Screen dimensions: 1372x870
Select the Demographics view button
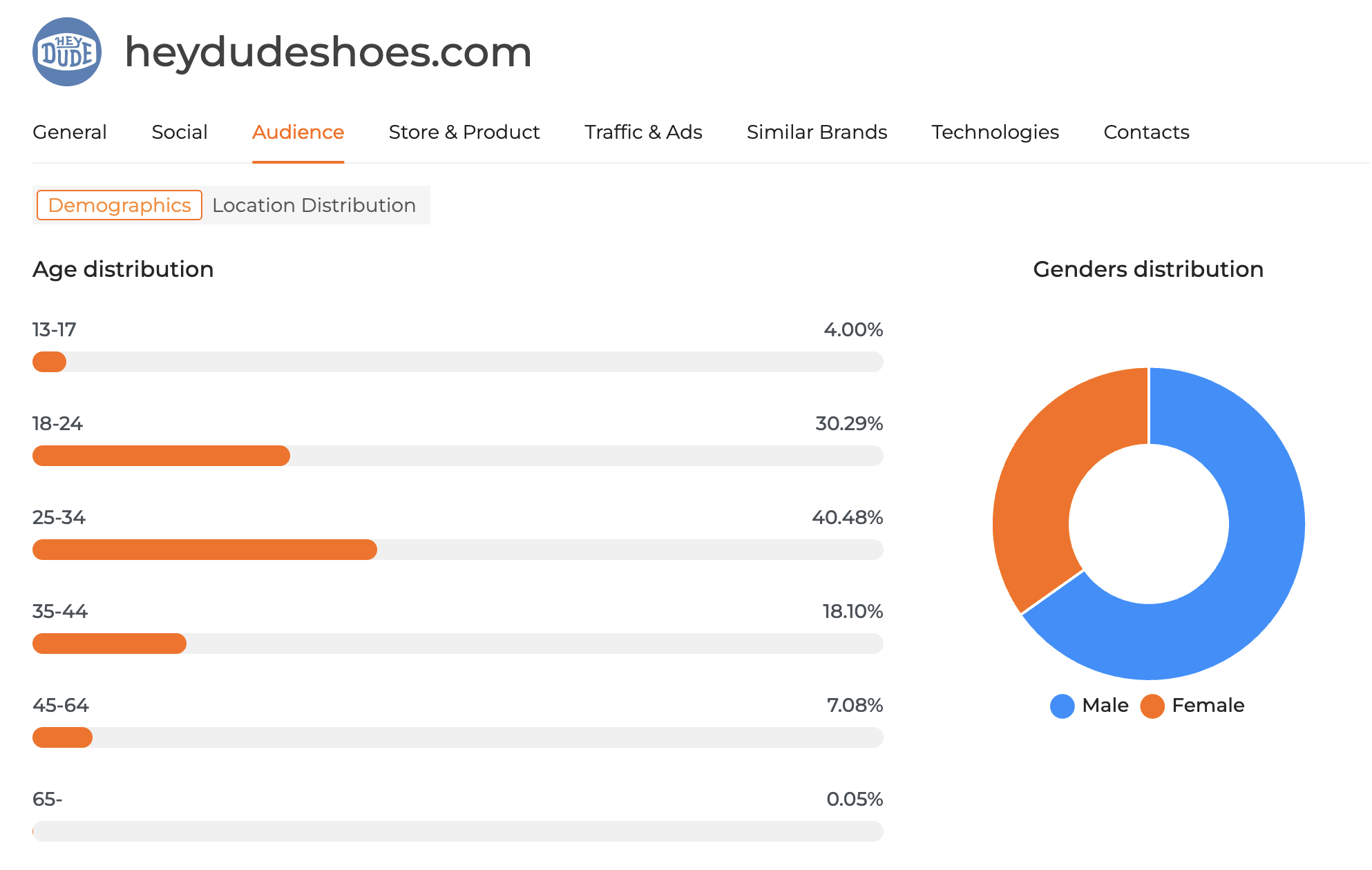[x=120, y=205]
